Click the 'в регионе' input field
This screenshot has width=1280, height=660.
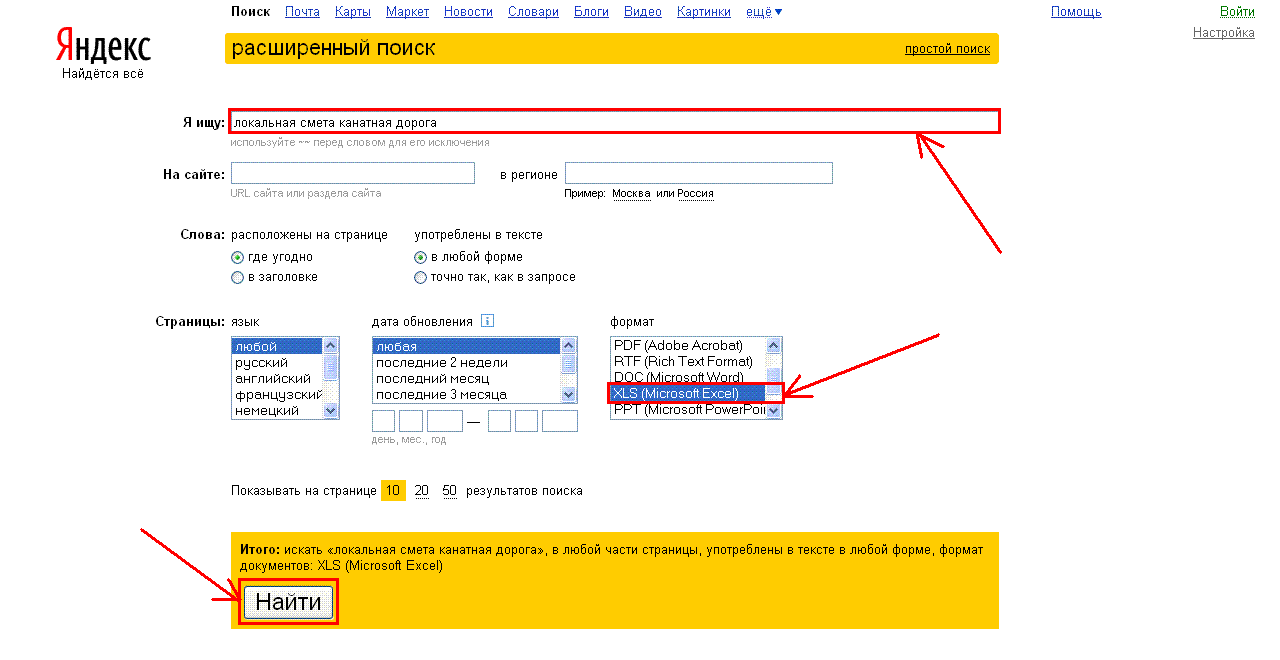tap(699, 173)
